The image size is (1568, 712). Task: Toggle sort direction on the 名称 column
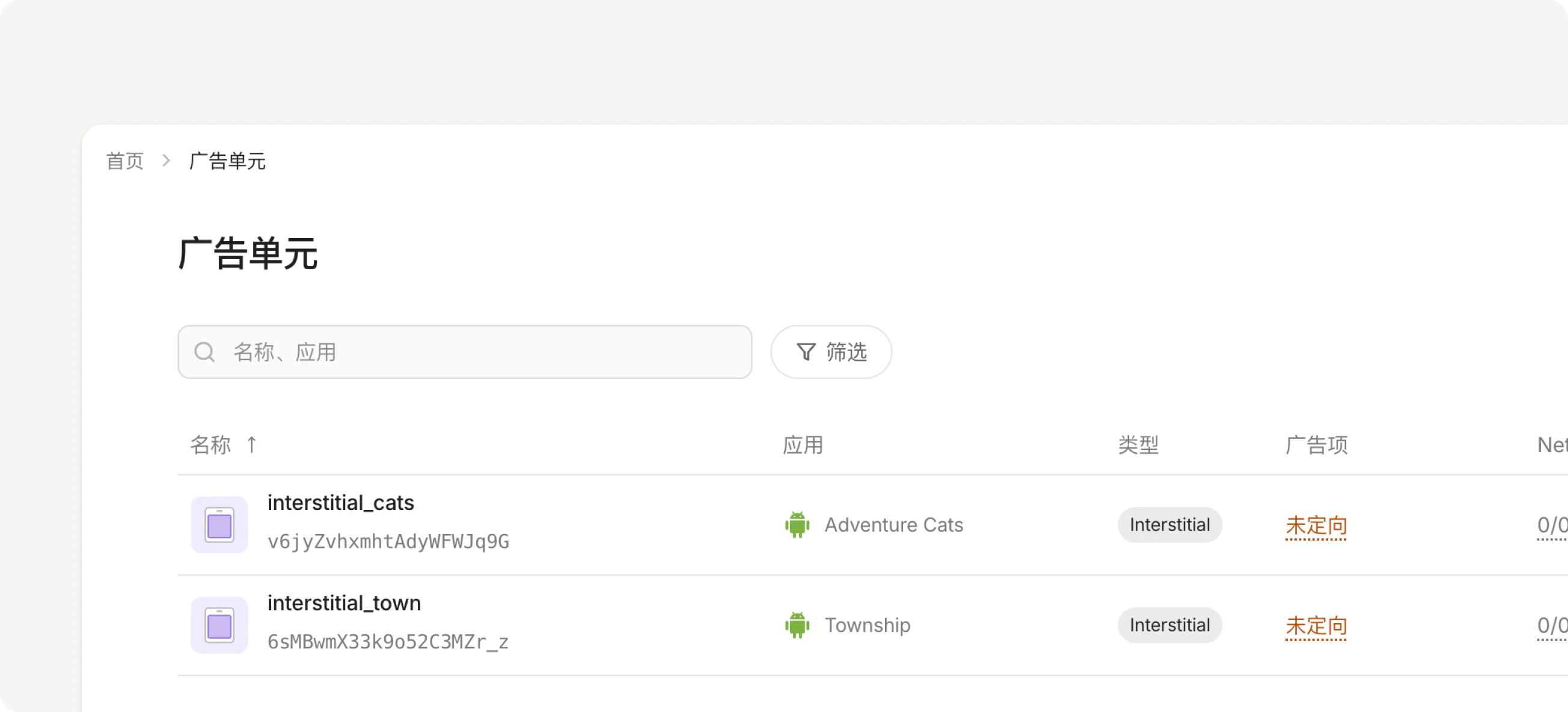click(210, 445)
